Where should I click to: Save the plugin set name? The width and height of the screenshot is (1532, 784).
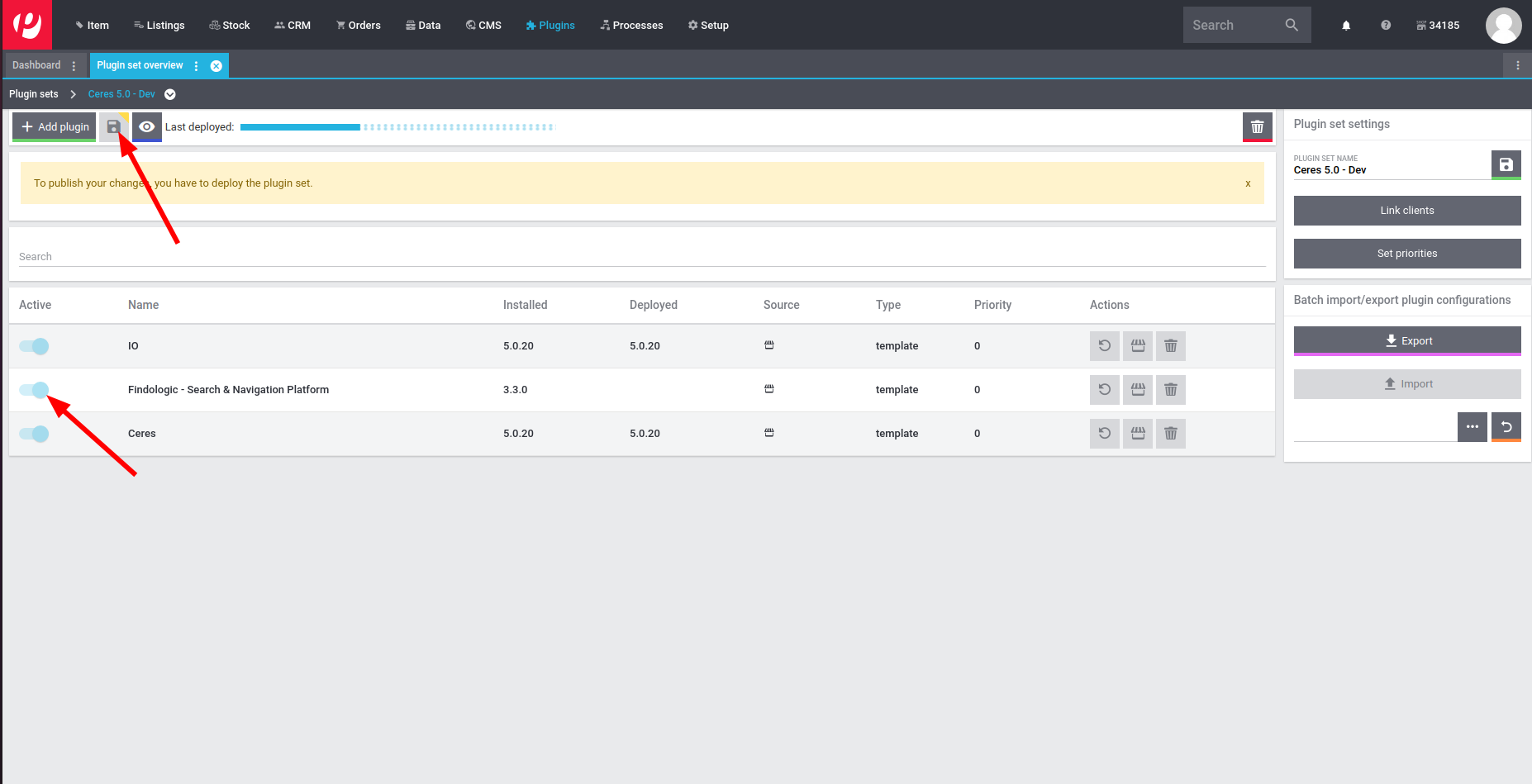click(x=1506, y=165)
